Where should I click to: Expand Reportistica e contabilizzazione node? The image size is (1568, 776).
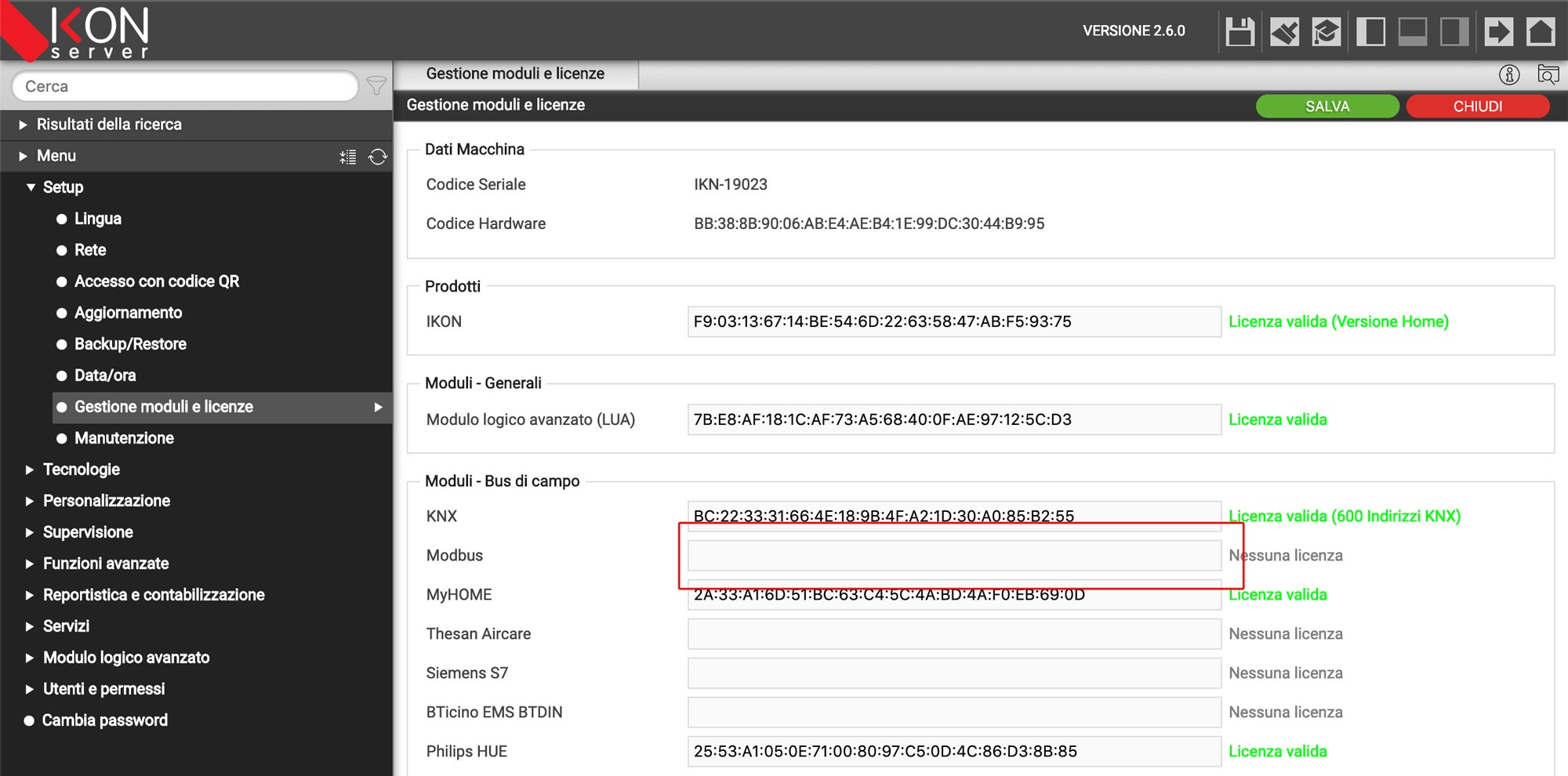coord(29,595)
